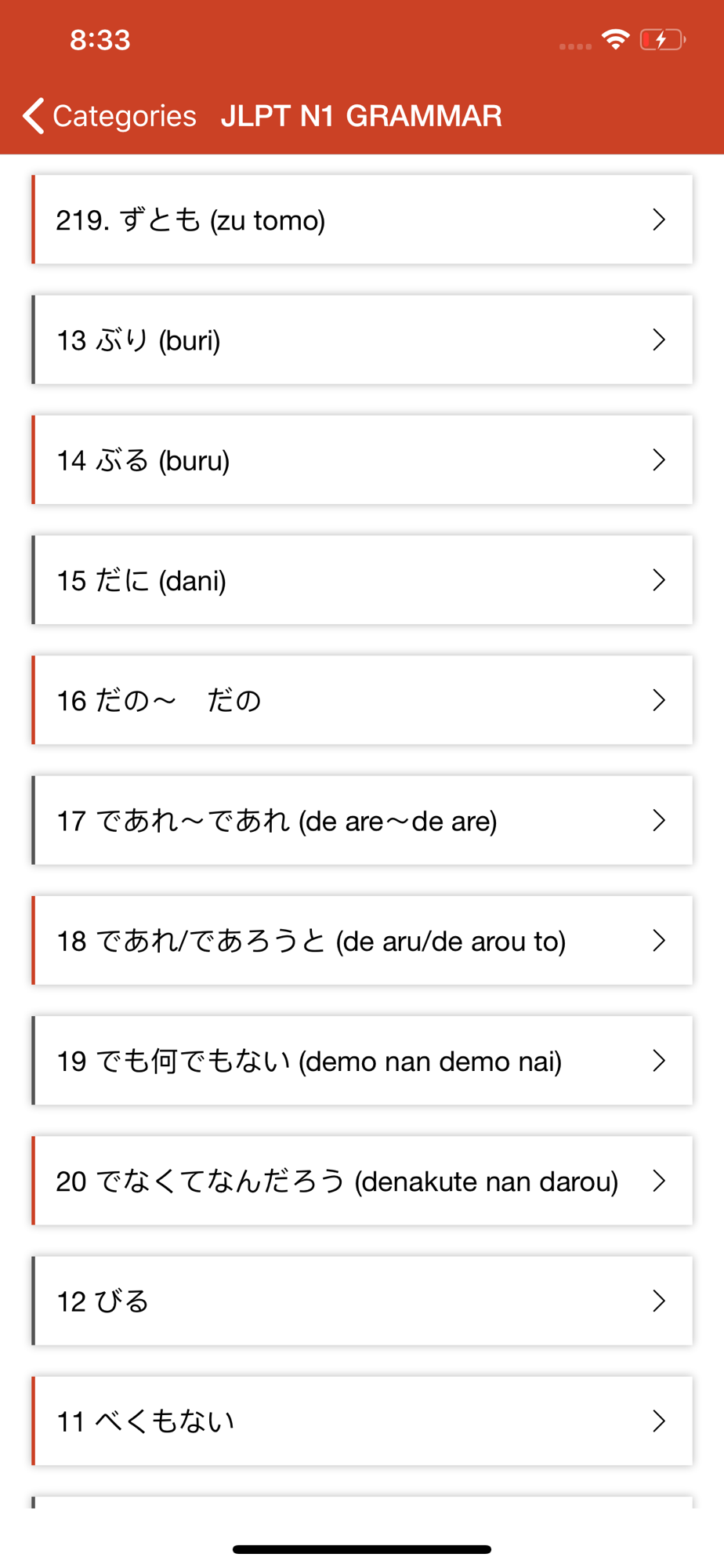This screenshot has height=1568, width=724.
Task: Tap the chevron on 12 びる row
Action: click(659, 1301)
